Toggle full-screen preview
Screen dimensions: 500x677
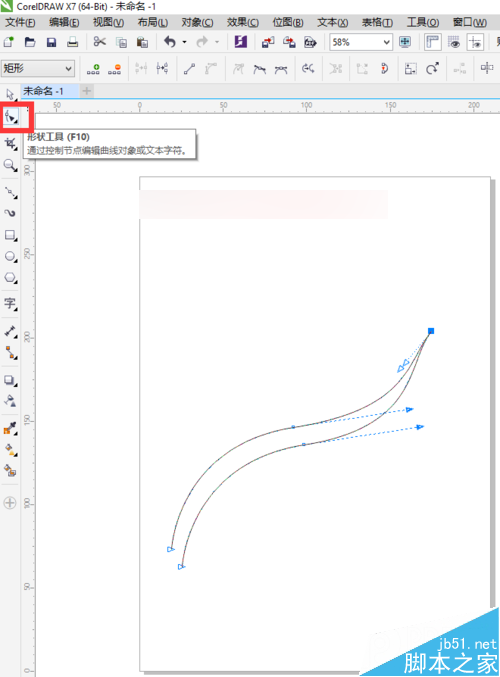click(405, 42)
